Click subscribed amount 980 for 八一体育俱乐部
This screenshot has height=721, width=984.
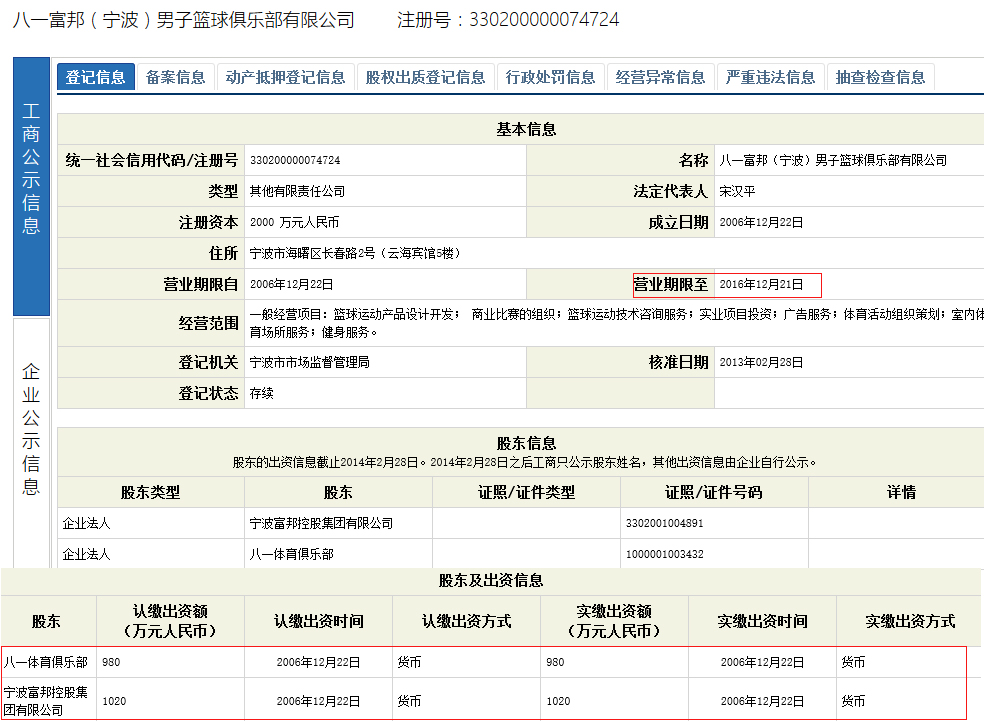click(x=111, y=662)
